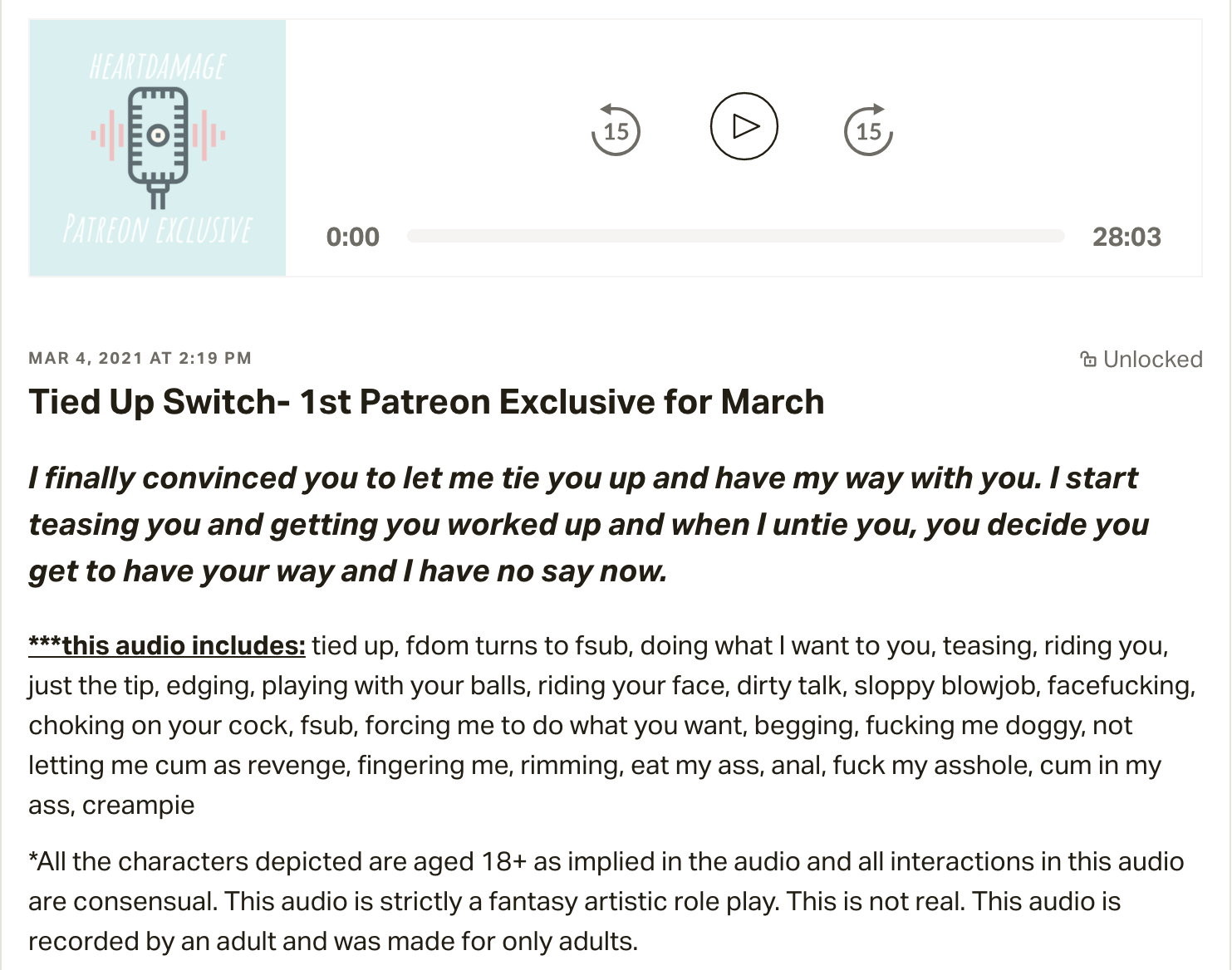Screen dimensions: 1232x970
Task: Click the Mar 4, 2021 post timestamp
Action: point(140,358)
